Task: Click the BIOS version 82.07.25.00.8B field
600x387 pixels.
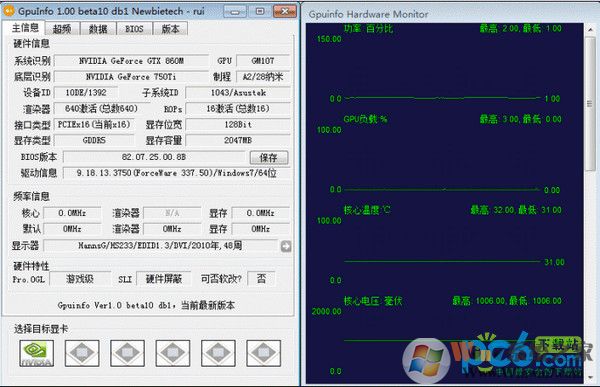Action: 154,157
